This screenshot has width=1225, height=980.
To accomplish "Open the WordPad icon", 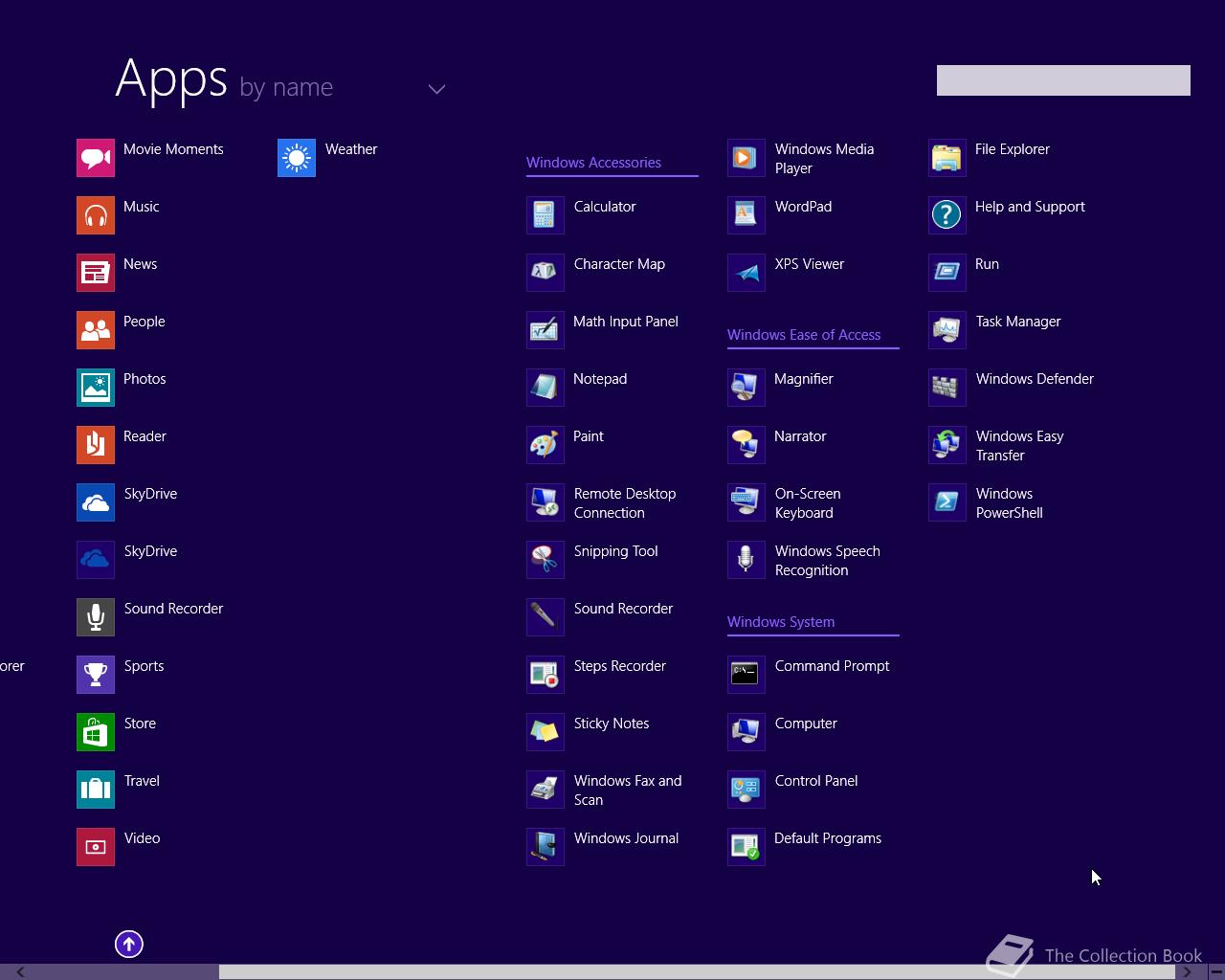I will pyautogui.click(x=746, y=215).
